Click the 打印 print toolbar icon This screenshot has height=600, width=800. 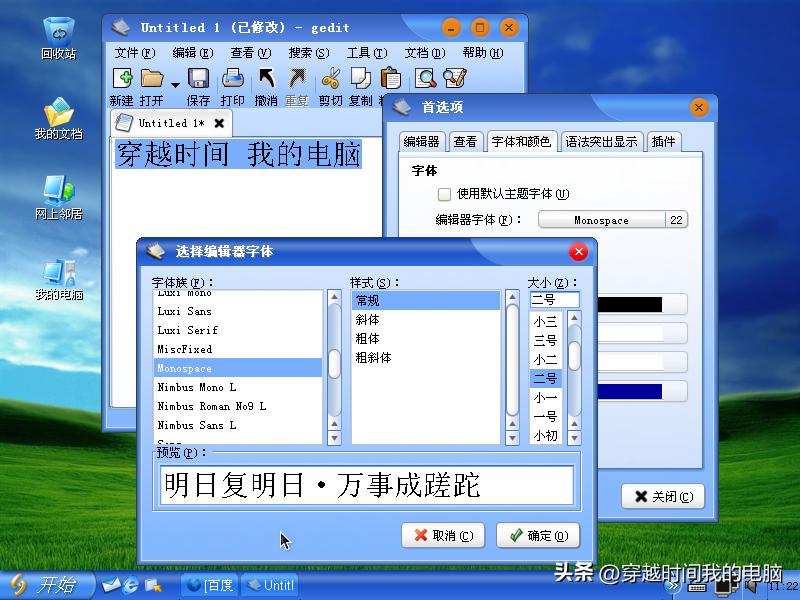point(232,78)
